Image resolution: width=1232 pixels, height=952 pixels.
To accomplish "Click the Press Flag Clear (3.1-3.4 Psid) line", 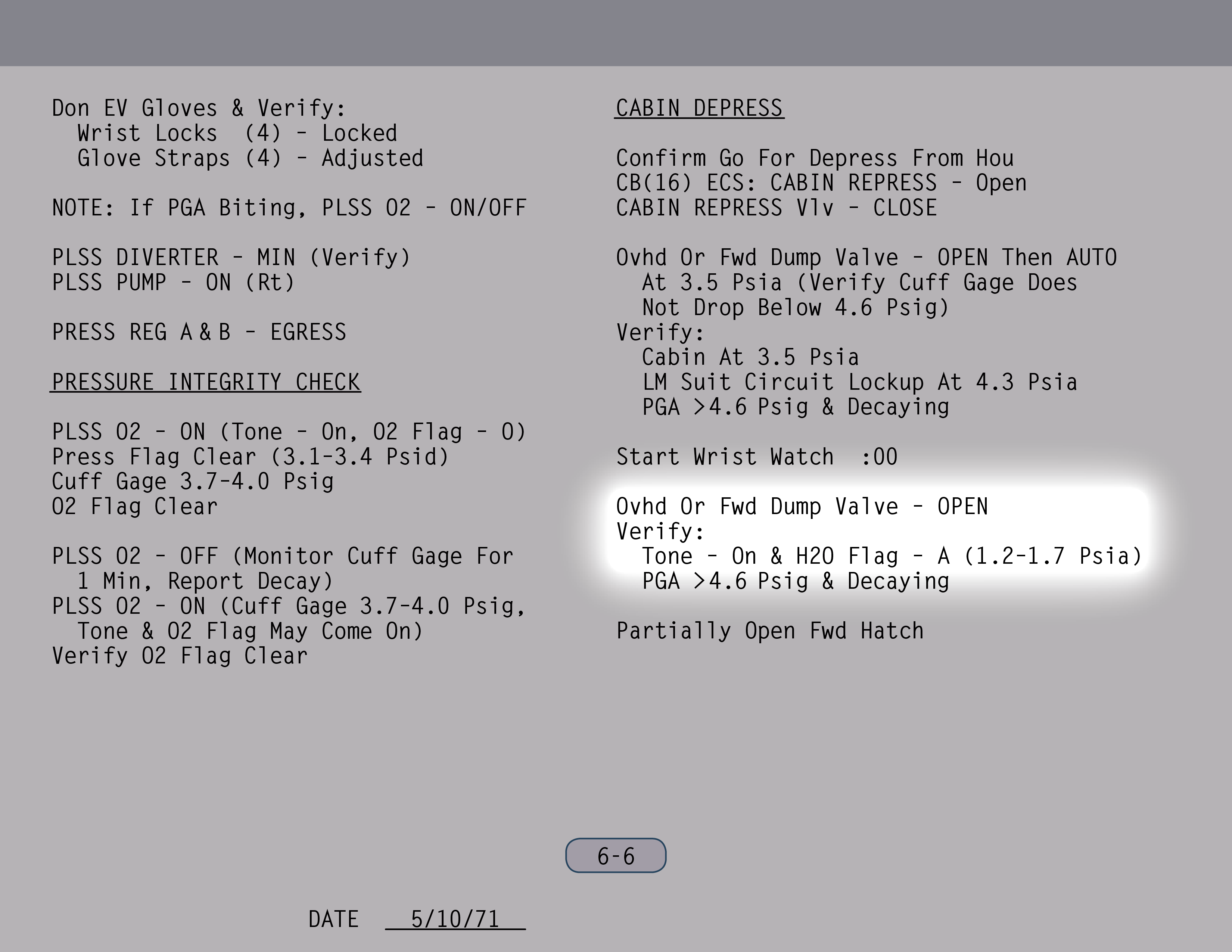I will click(250, 457).
